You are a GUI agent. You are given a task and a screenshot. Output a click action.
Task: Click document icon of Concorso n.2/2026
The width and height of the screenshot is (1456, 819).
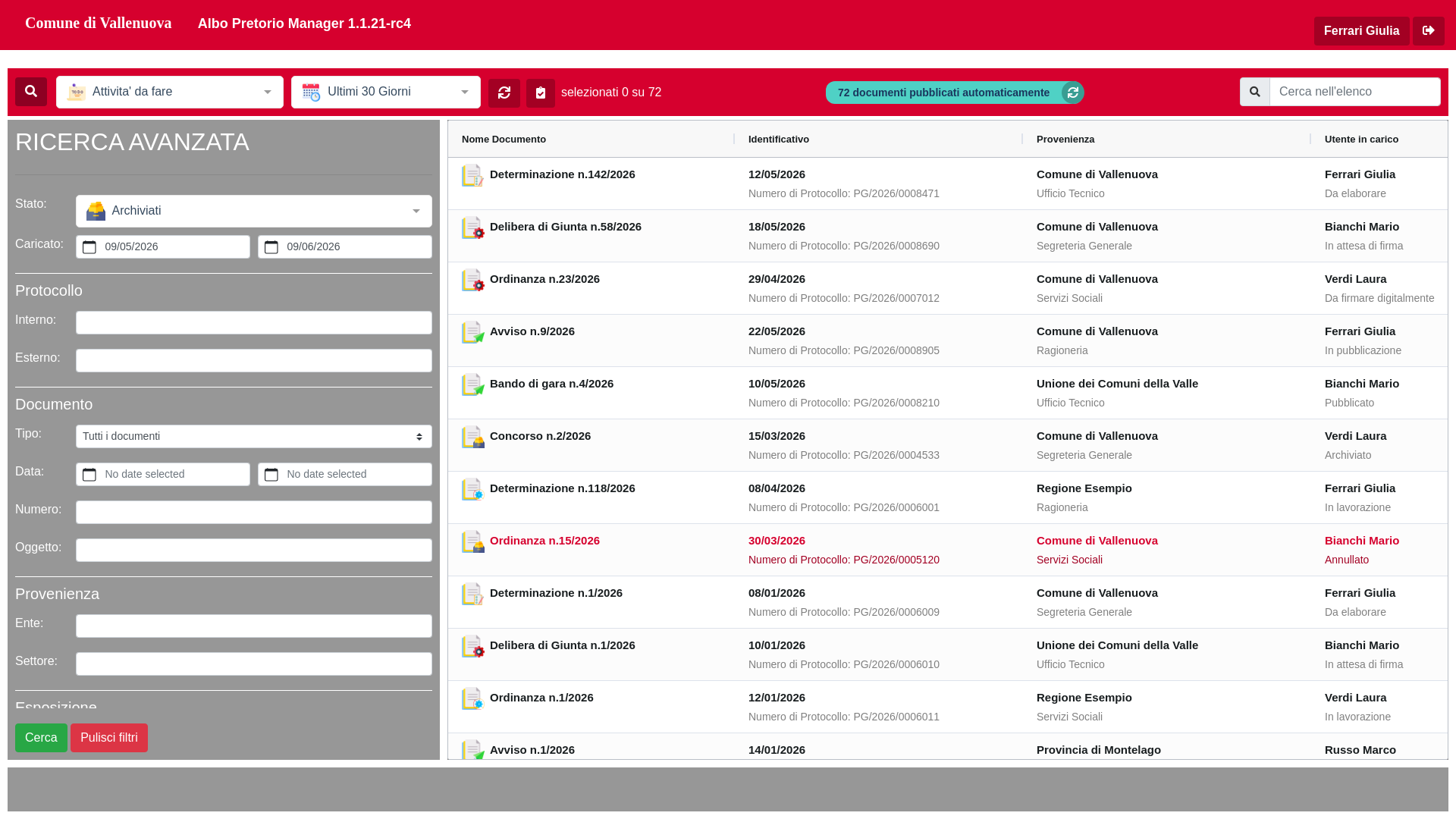[472, 437]
